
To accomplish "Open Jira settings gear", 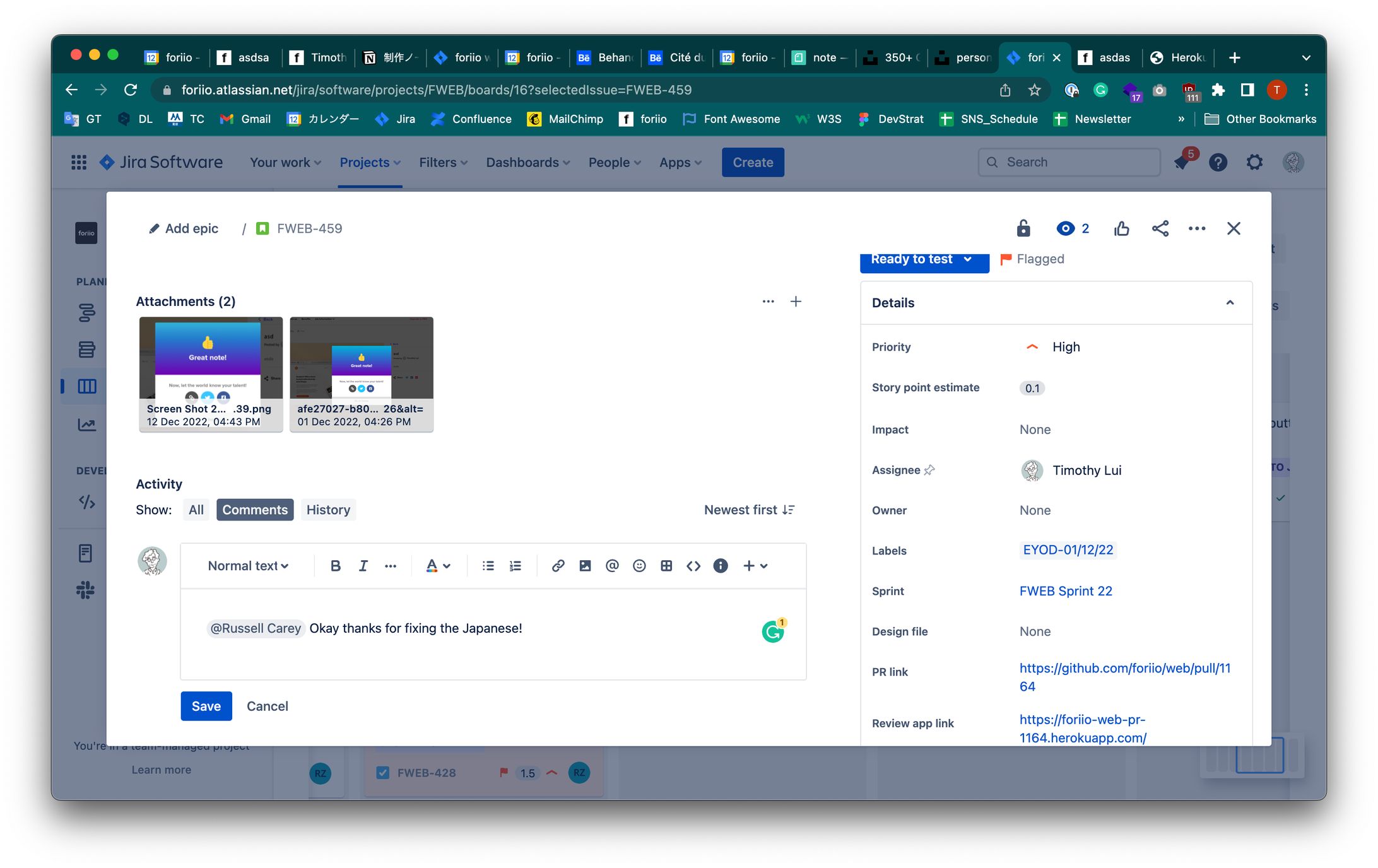I will click(1255, 162).
